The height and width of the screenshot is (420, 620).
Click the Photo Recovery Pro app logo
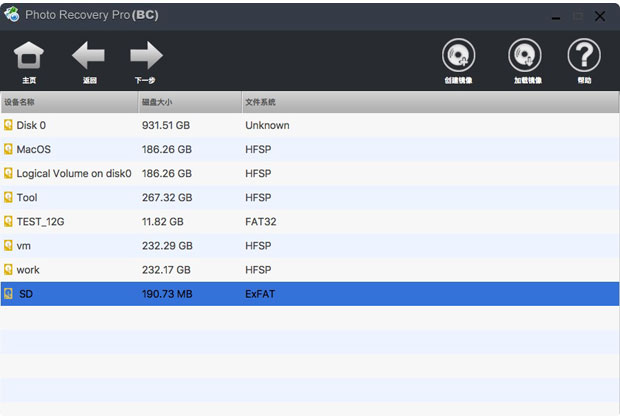[x=12, y=15]
